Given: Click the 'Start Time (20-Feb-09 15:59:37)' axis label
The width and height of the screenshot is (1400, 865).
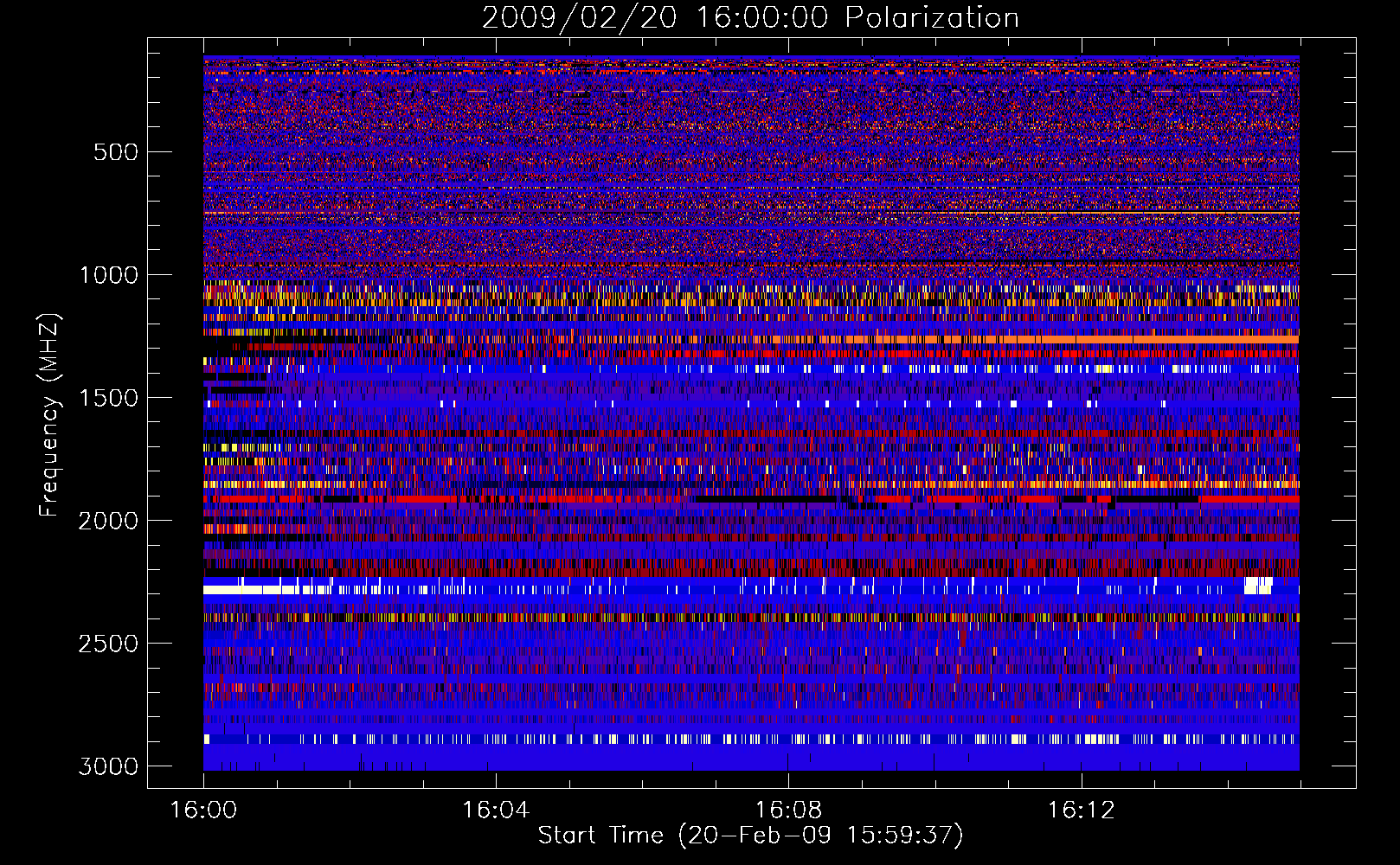Looking at the screenshot, I should pos(750,836).
